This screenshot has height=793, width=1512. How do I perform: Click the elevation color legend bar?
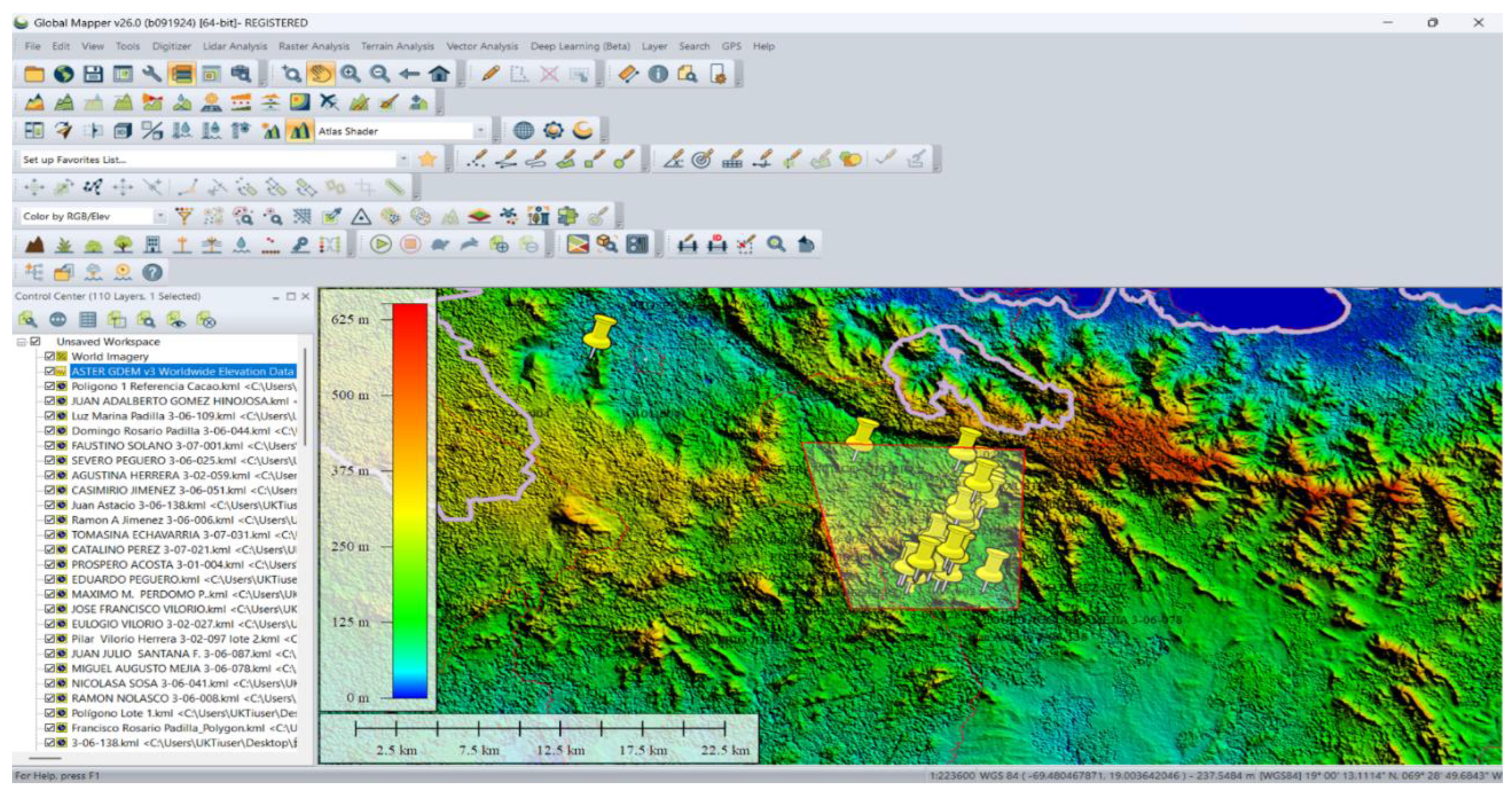pyautogui.click(x=410, y=500)
